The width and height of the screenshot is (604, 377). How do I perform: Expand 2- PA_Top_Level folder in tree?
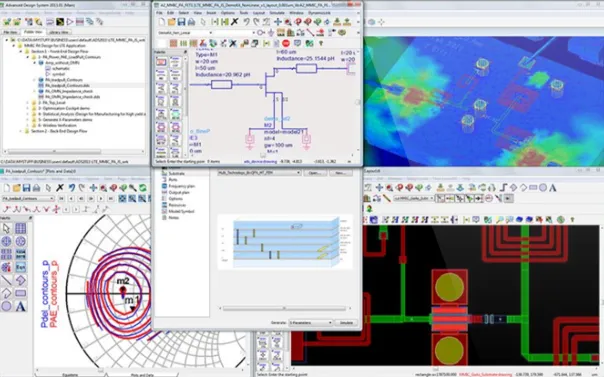(x=28, y=103)
